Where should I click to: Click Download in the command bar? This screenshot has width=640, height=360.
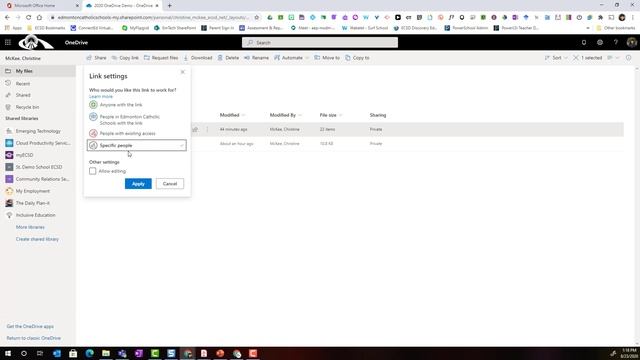tap(198, 58)
